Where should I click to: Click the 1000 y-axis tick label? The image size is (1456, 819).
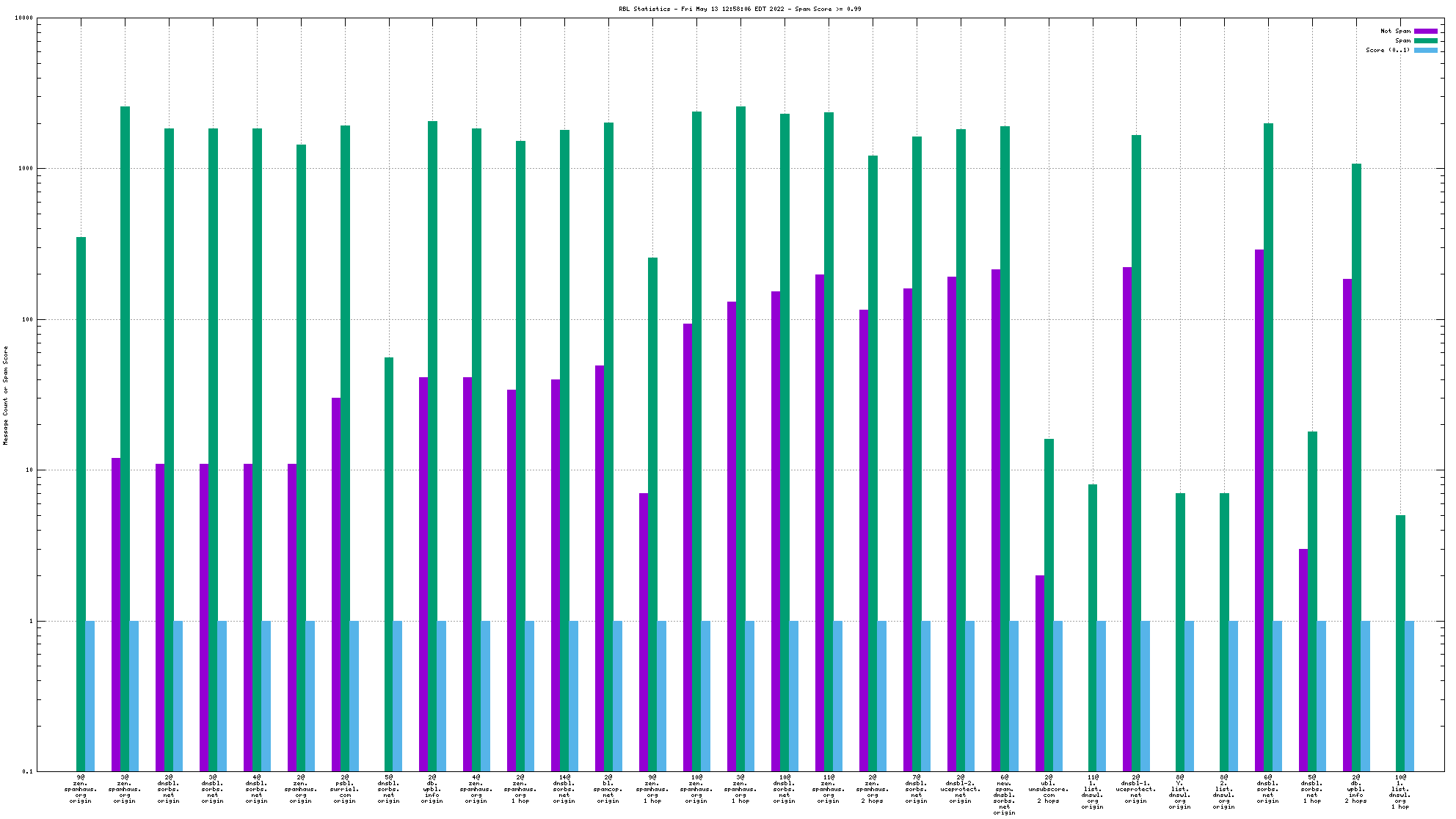click(x=25, y=169)
